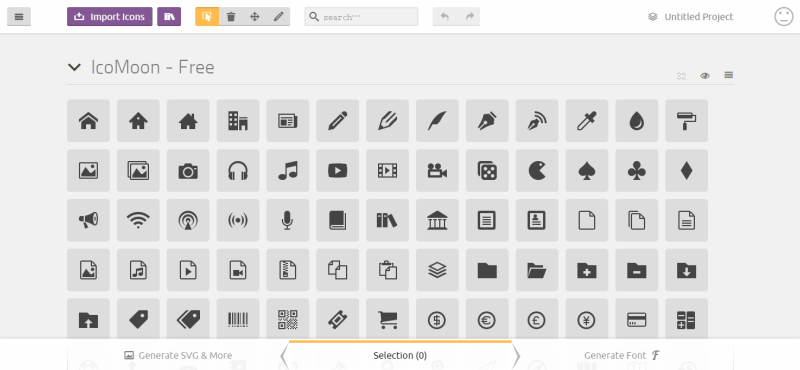
Task: Select the paint roller icon
Action: coord(687,120)
